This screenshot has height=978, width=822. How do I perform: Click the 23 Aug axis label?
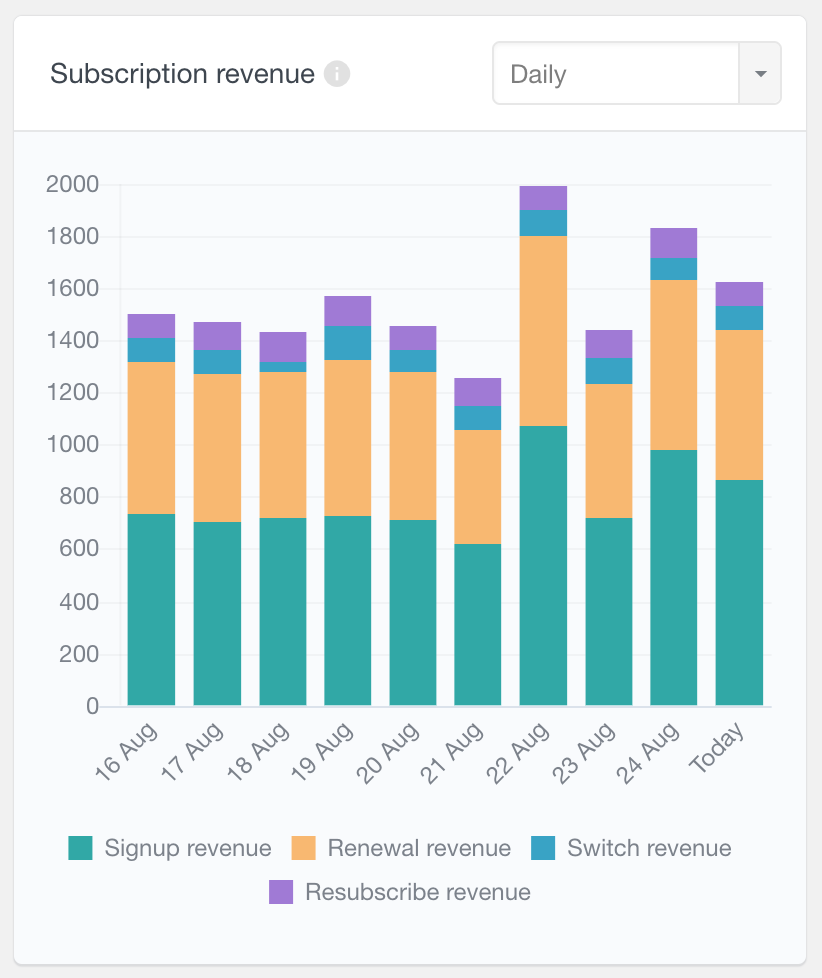pos(584,752)
